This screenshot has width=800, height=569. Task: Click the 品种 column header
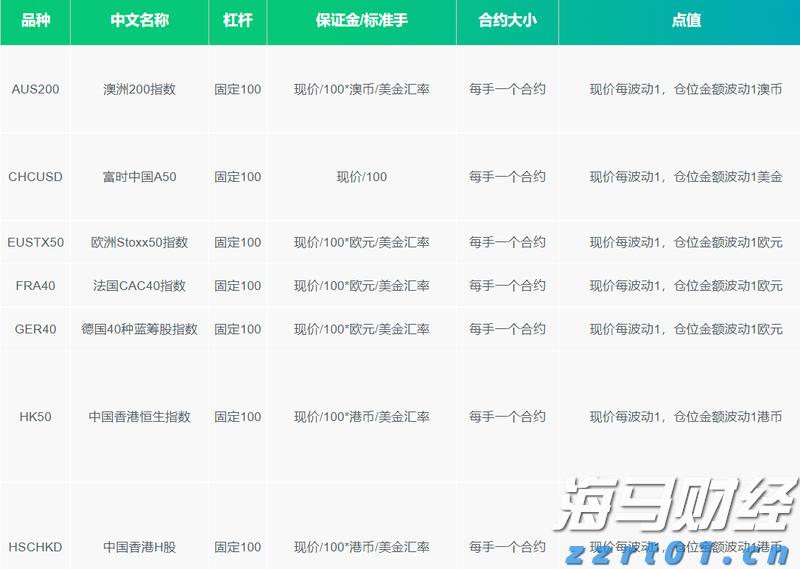pyautogui.click(x=35, y=20)
